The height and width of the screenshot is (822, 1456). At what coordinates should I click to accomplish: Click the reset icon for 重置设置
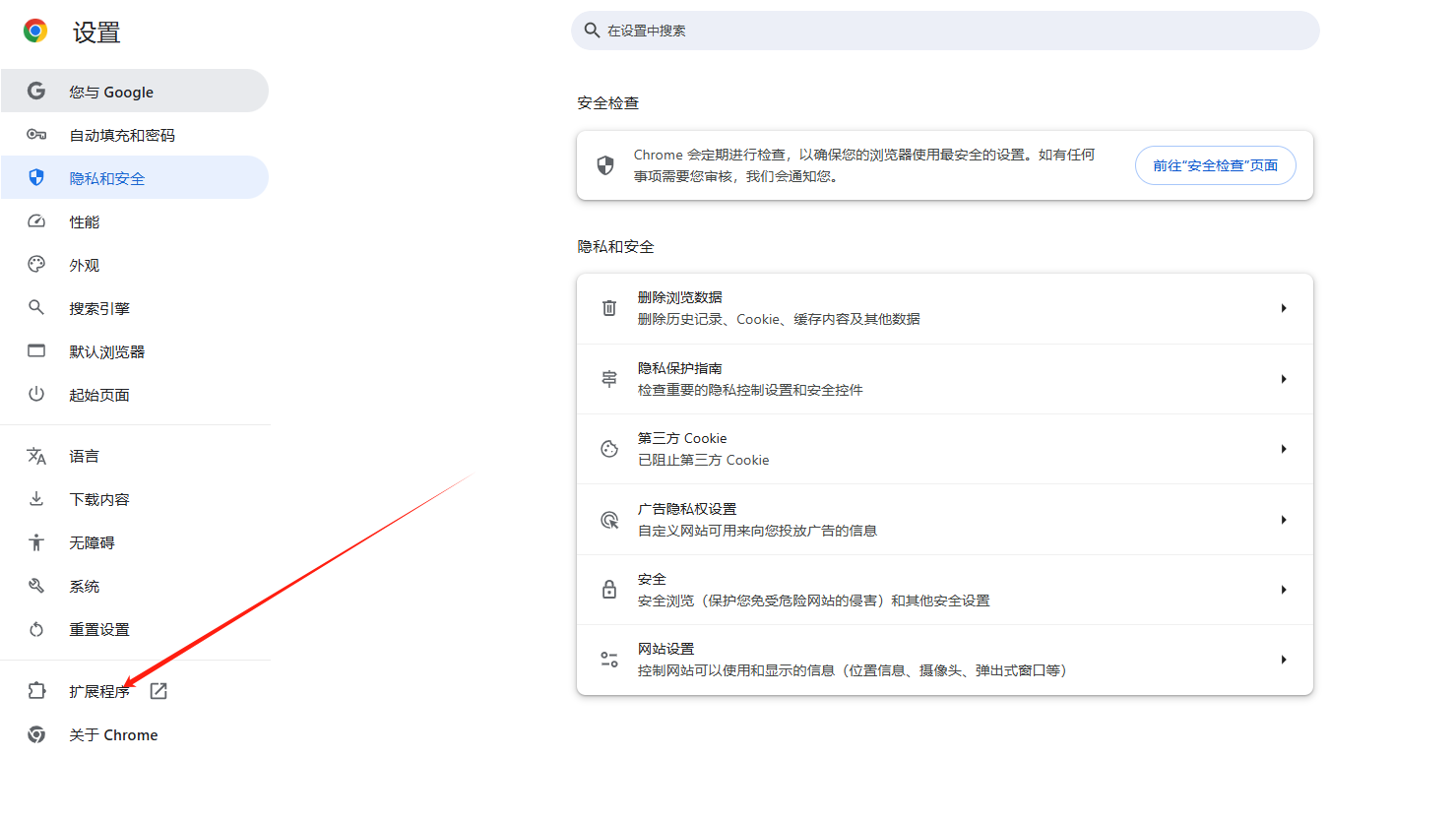click(36, 629)
